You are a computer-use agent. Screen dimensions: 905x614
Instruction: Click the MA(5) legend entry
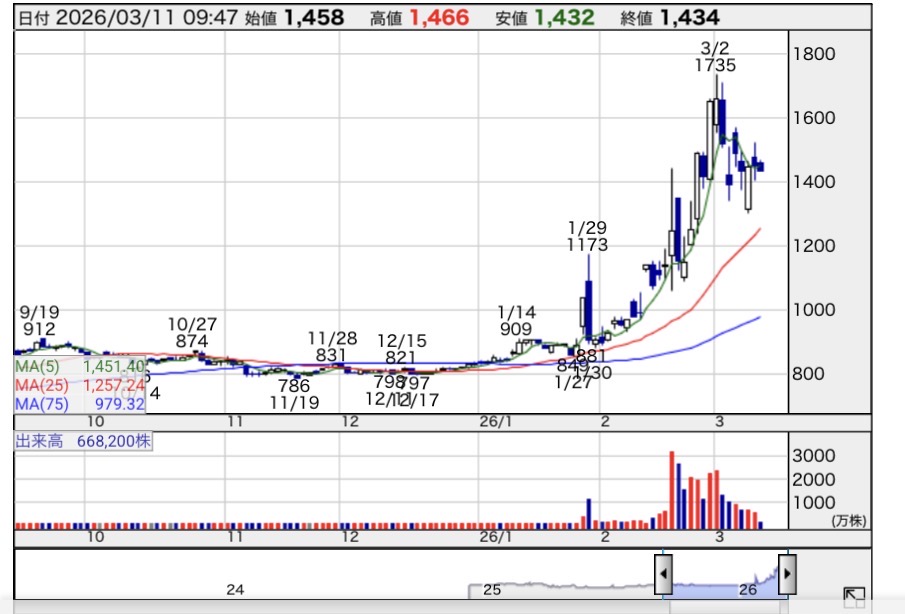coord(80,367)
